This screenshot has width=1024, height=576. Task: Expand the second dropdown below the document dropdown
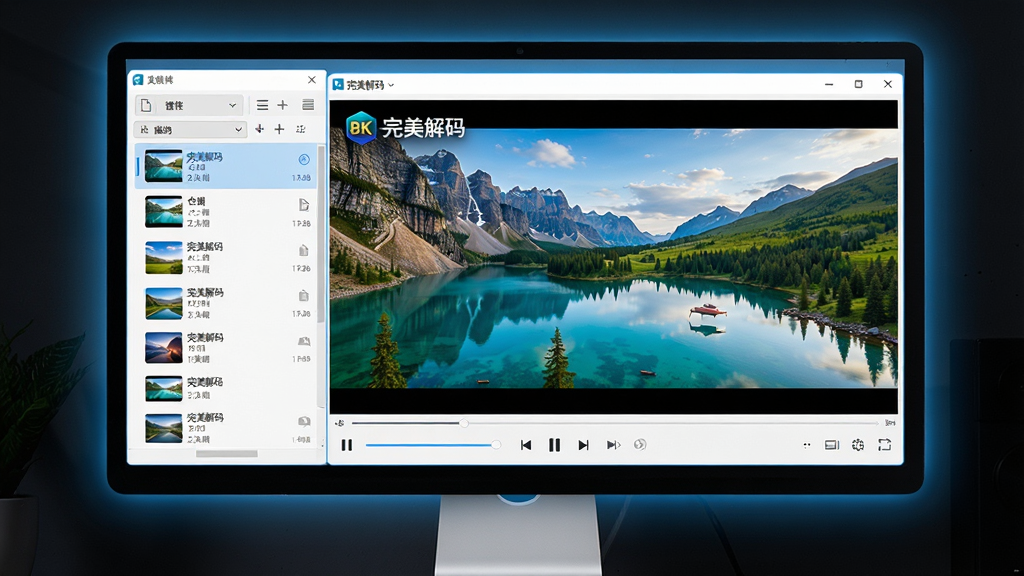190,129
